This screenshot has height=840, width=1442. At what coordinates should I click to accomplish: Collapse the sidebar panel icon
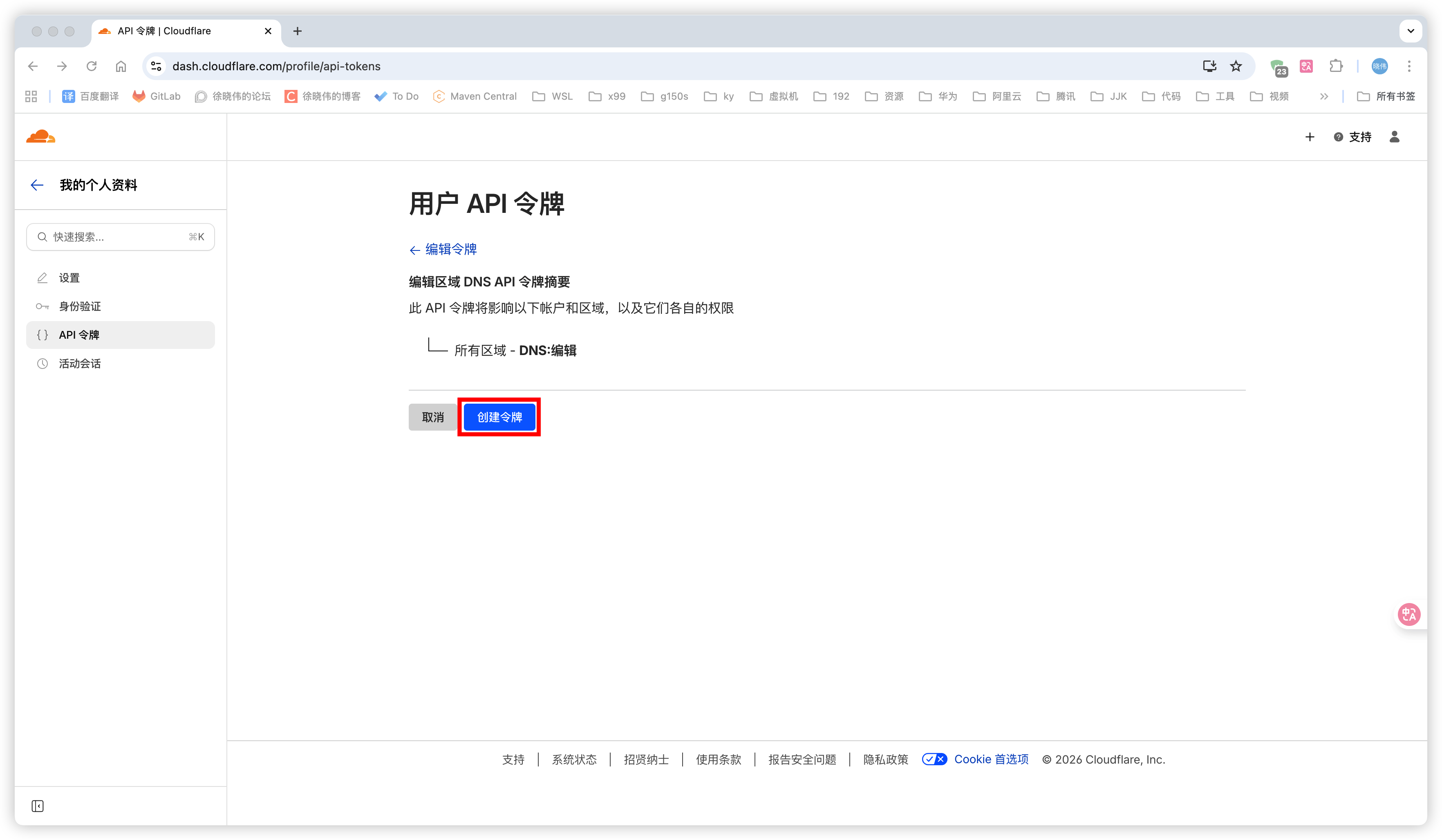click(x=38, y=806)
